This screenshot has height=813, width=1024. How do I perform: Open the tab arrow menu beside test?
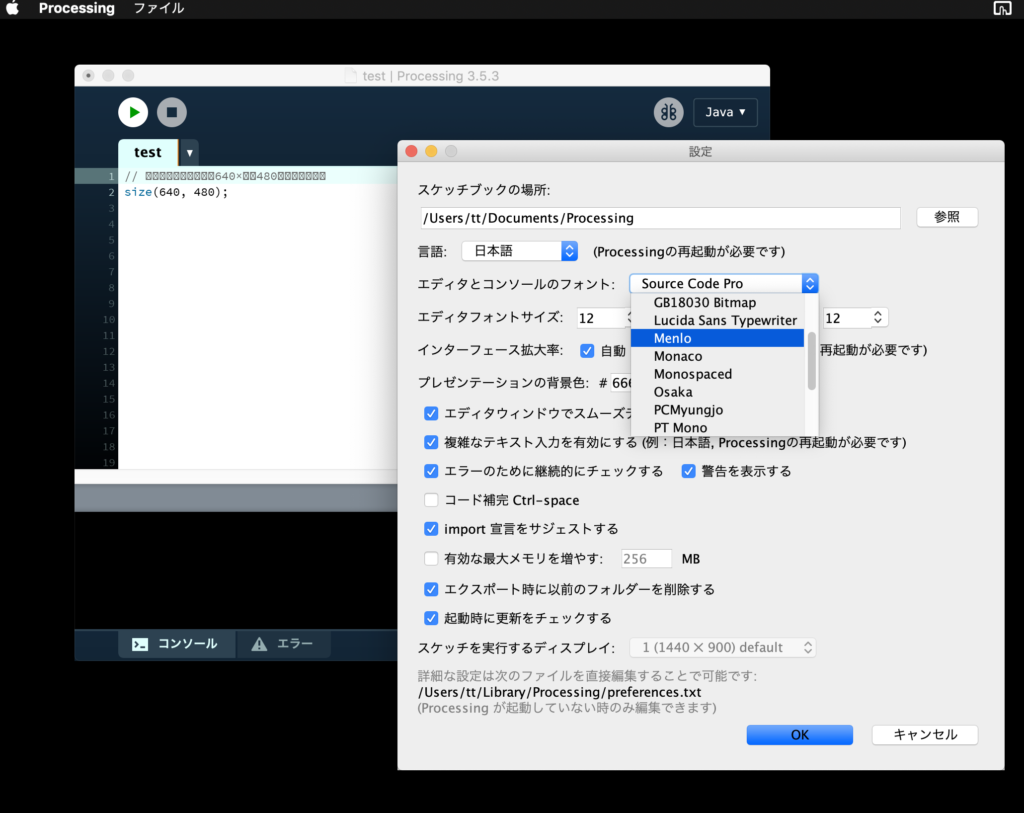(189, 153)
